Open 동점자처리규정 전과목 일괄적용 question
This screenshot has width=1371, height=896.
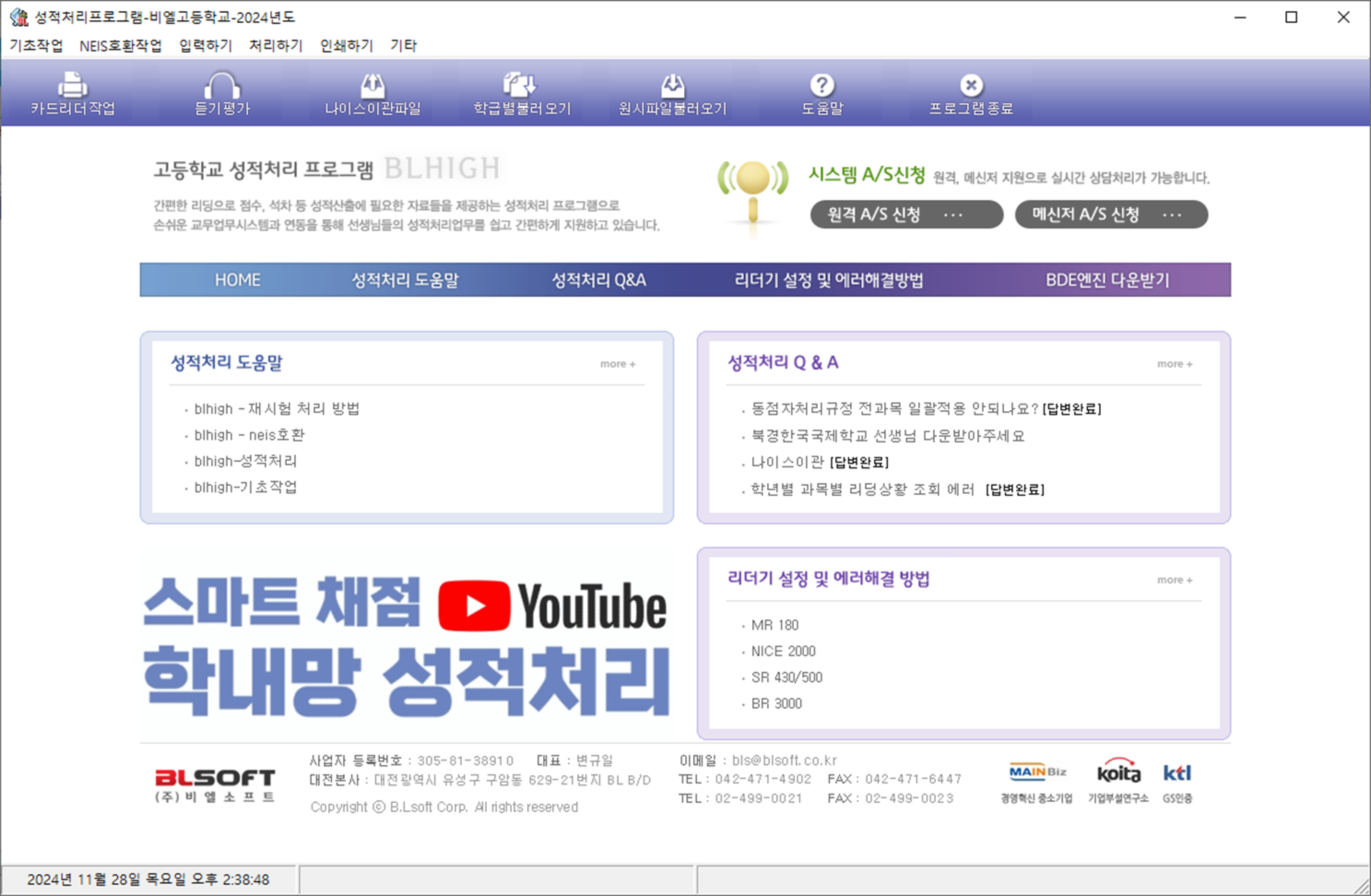coord(926,408)
